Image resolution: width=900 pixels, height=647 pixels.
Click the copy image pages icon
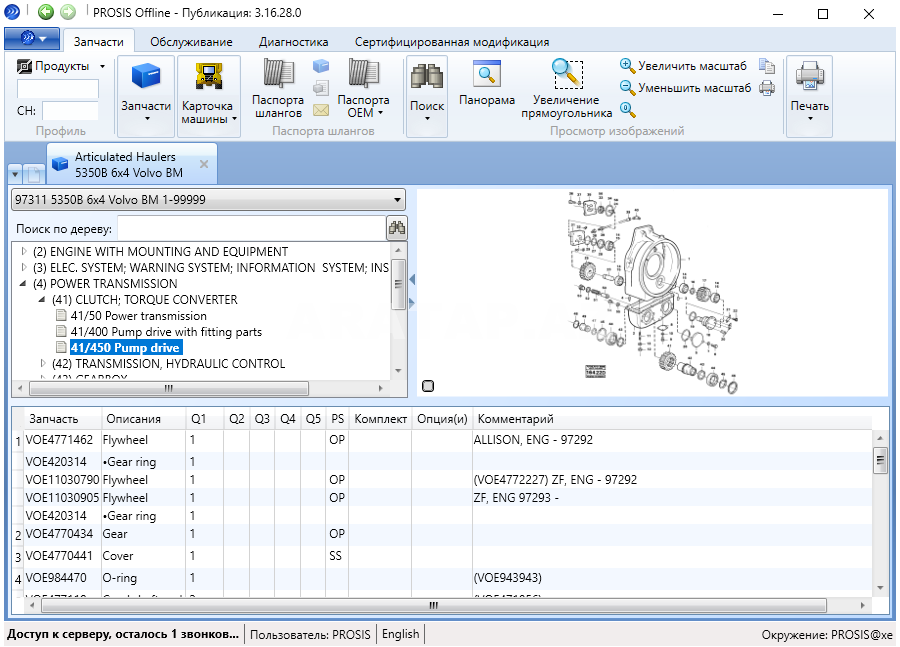[x=767, y=66]
